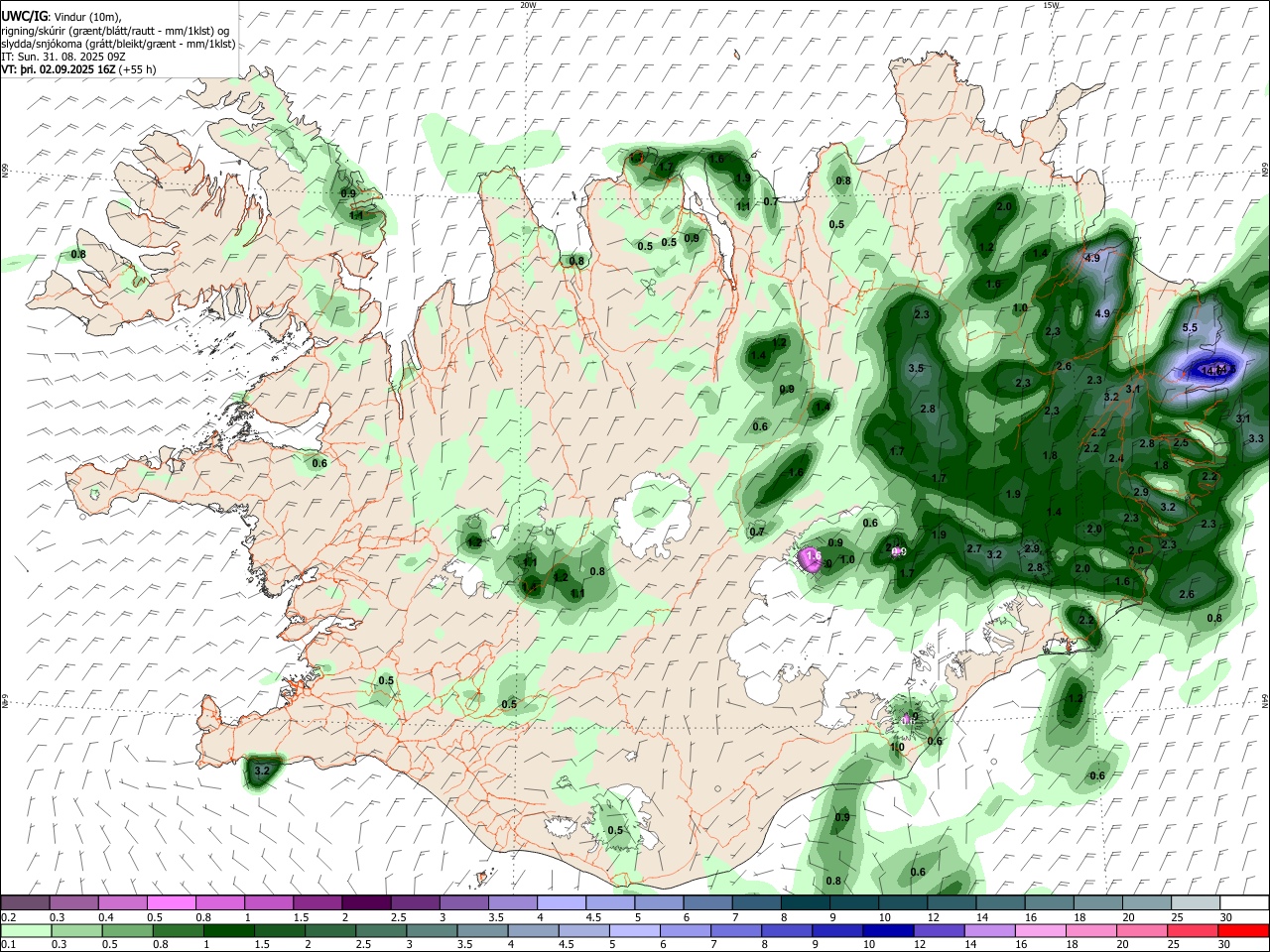Click the dark purple 2 mm swatch in snow legend row
Image resolution: width=1270 pixels, height=952 pixels.
click(366, 903)
